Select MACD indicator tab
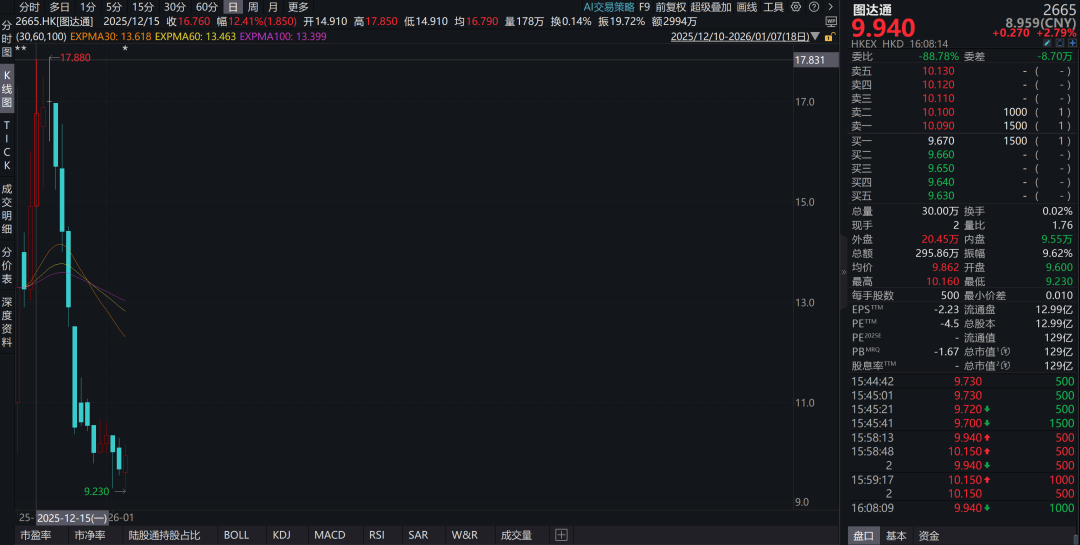This screenshot has height=545, width=1080. tap(330, 535)
